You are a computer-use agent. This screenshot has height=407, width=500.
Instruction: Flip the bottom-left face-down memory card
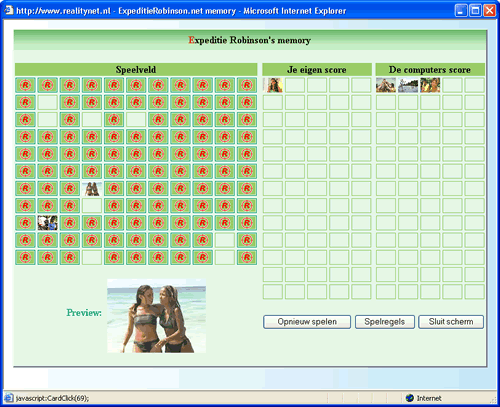(25, 257)
